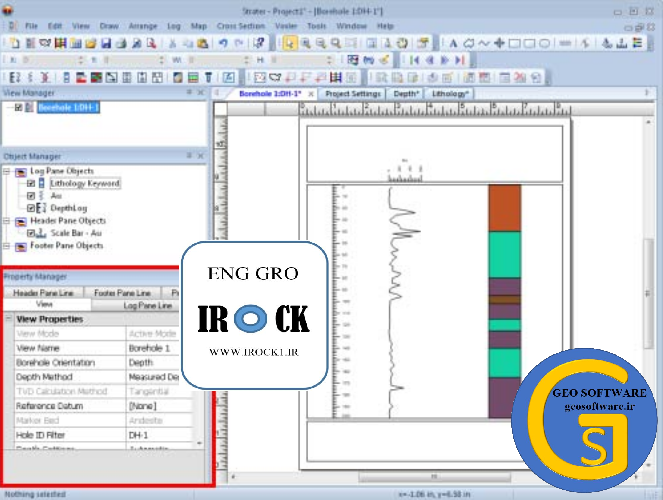663x500 pixels.
Task: Collapse the Log Pane Objects tree node
Action: tap(7, 171)
